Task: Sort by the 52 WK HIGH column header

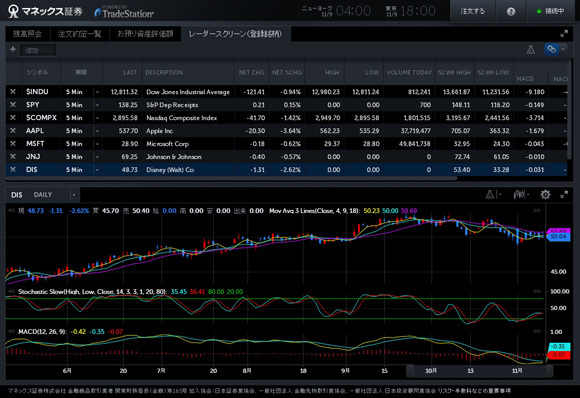Action: (454, 72)
